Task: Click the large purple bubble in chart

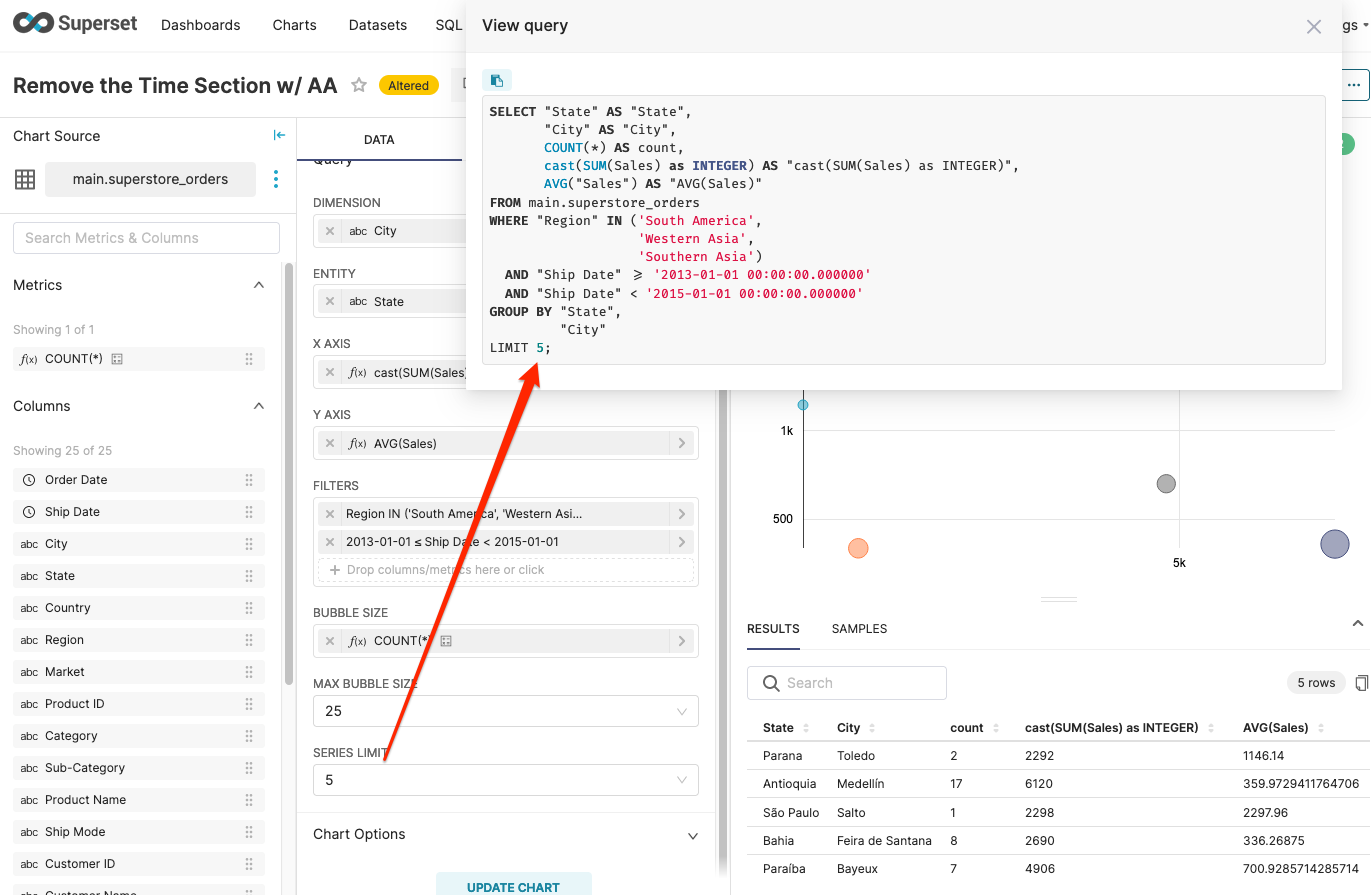Action: point(1335,544)
